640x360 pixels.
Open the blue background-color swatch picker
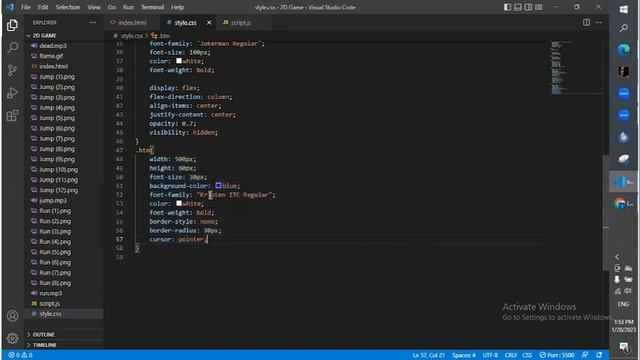tap(218, 186)
